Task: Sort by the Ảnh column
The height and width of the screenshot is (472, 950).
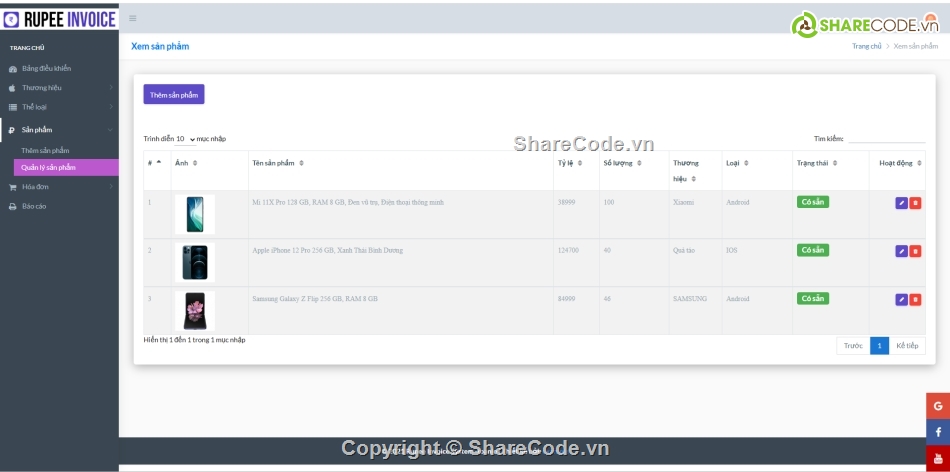Action: pyautogui.click(x=195, y=163)
